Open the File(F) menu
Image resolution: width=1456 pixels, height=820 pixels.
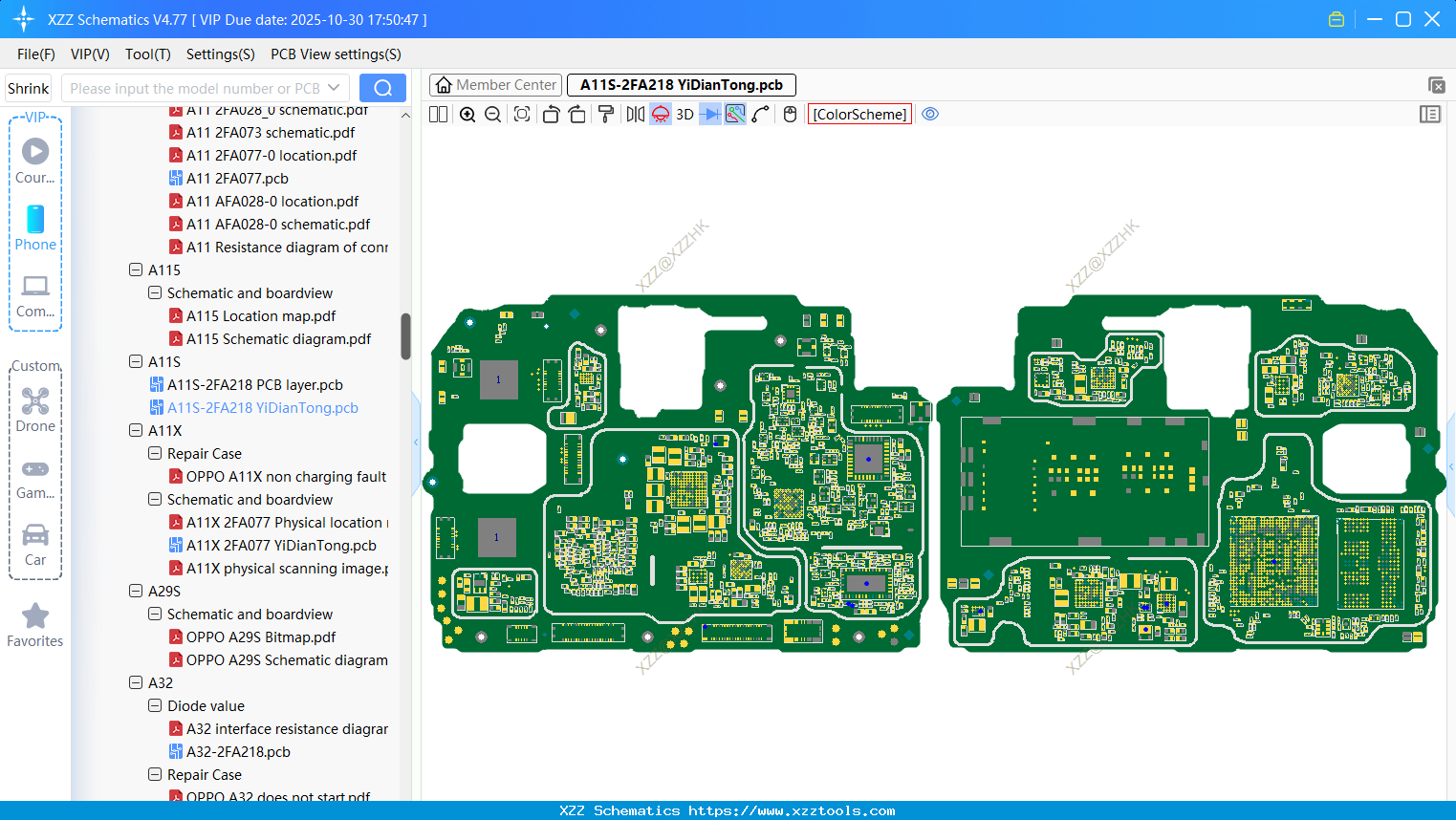[36, 54]
